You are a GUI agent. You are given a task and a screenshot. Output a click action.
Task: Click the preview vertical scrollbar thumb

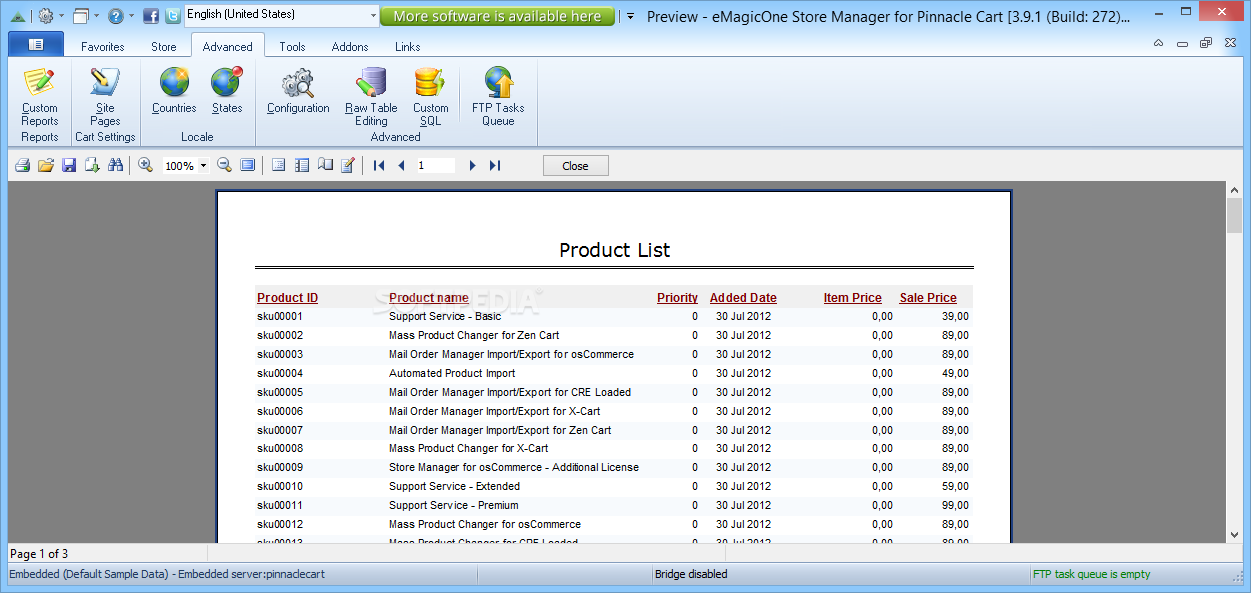click(1234, 215)
